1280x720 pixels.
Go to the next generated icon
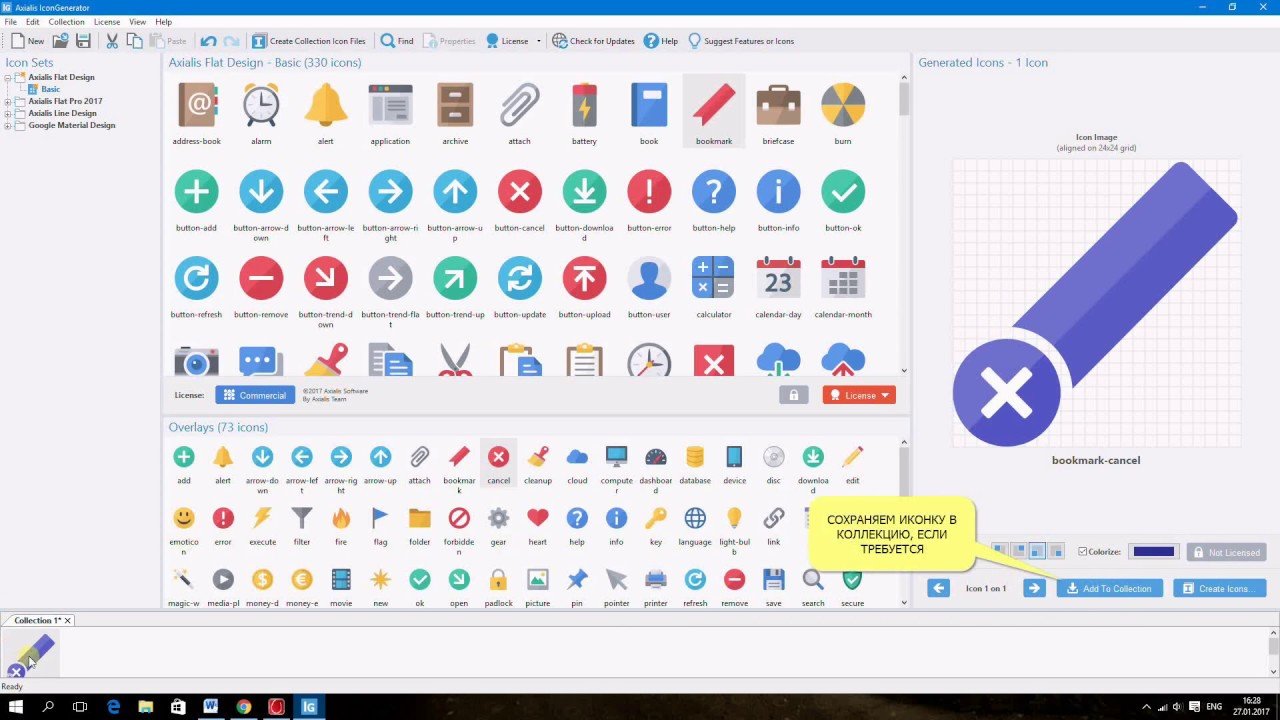pos(1034,588)
